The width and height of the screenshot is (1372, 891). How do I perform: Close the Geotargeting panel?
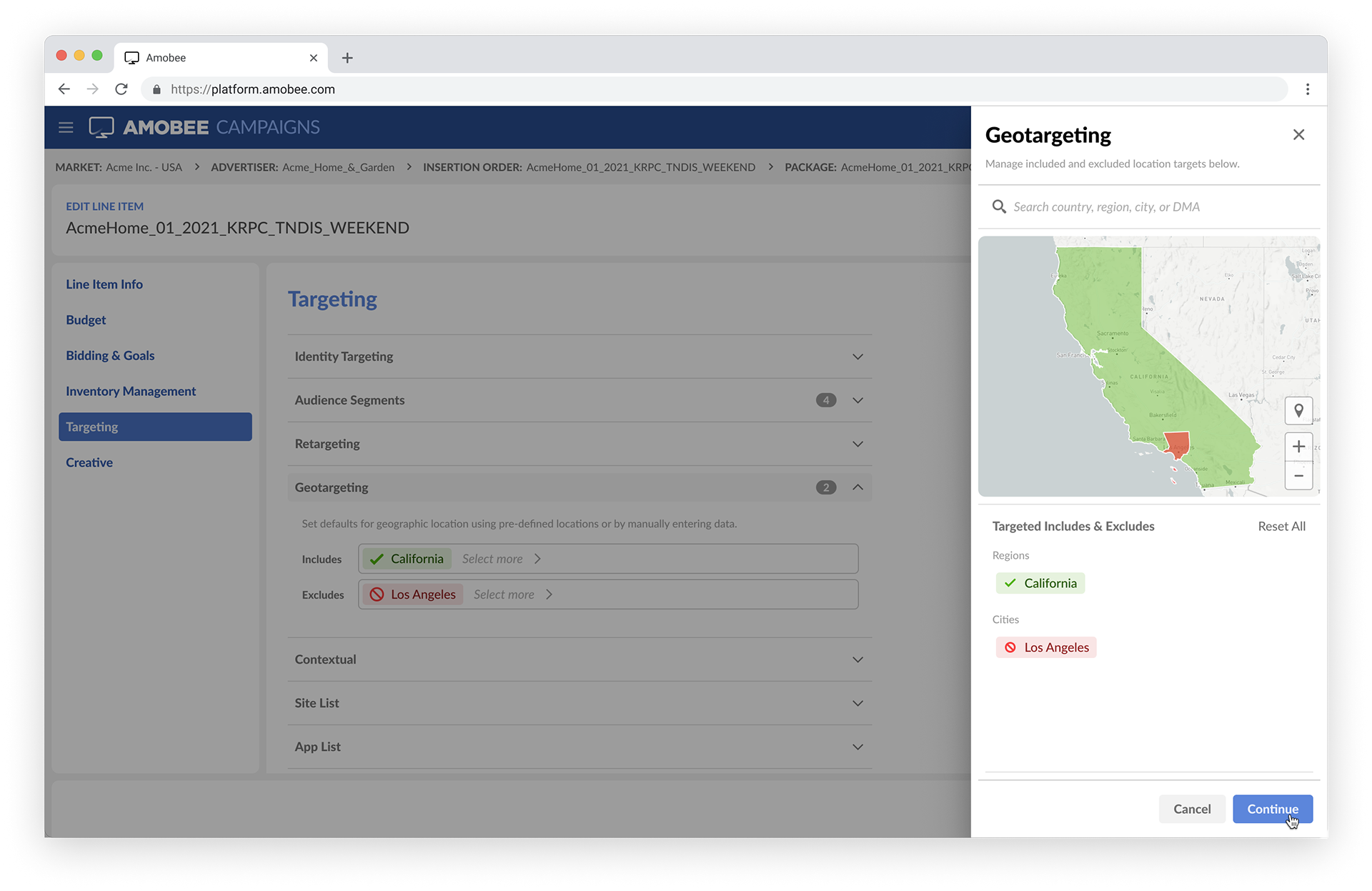coord(1298,134)
